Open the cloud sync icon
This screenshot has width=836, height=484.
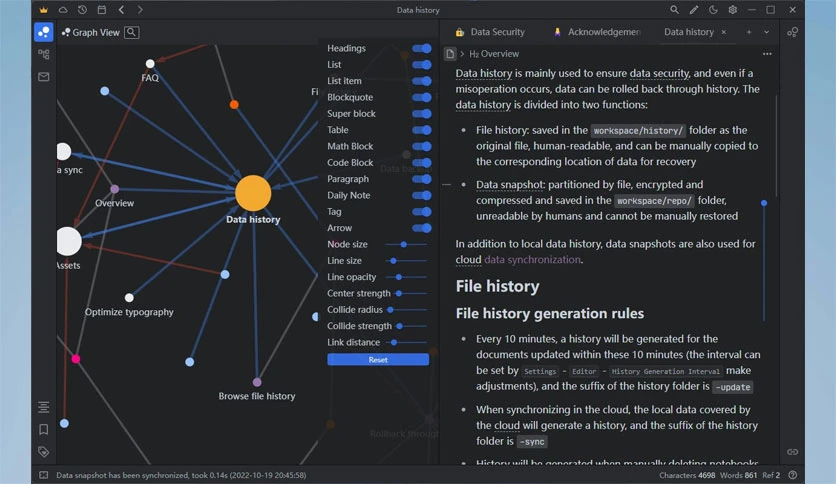click(x=63, y=10)
